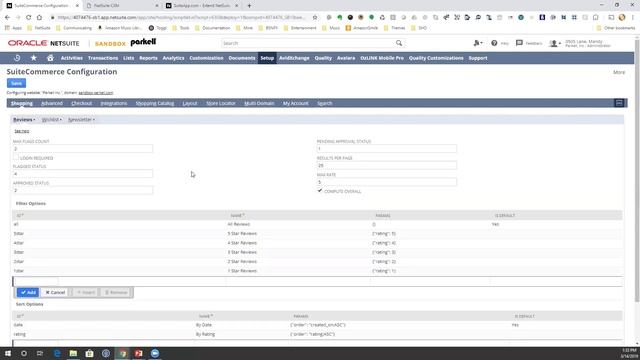Open the Chrome menu dots

pos(633,17)
